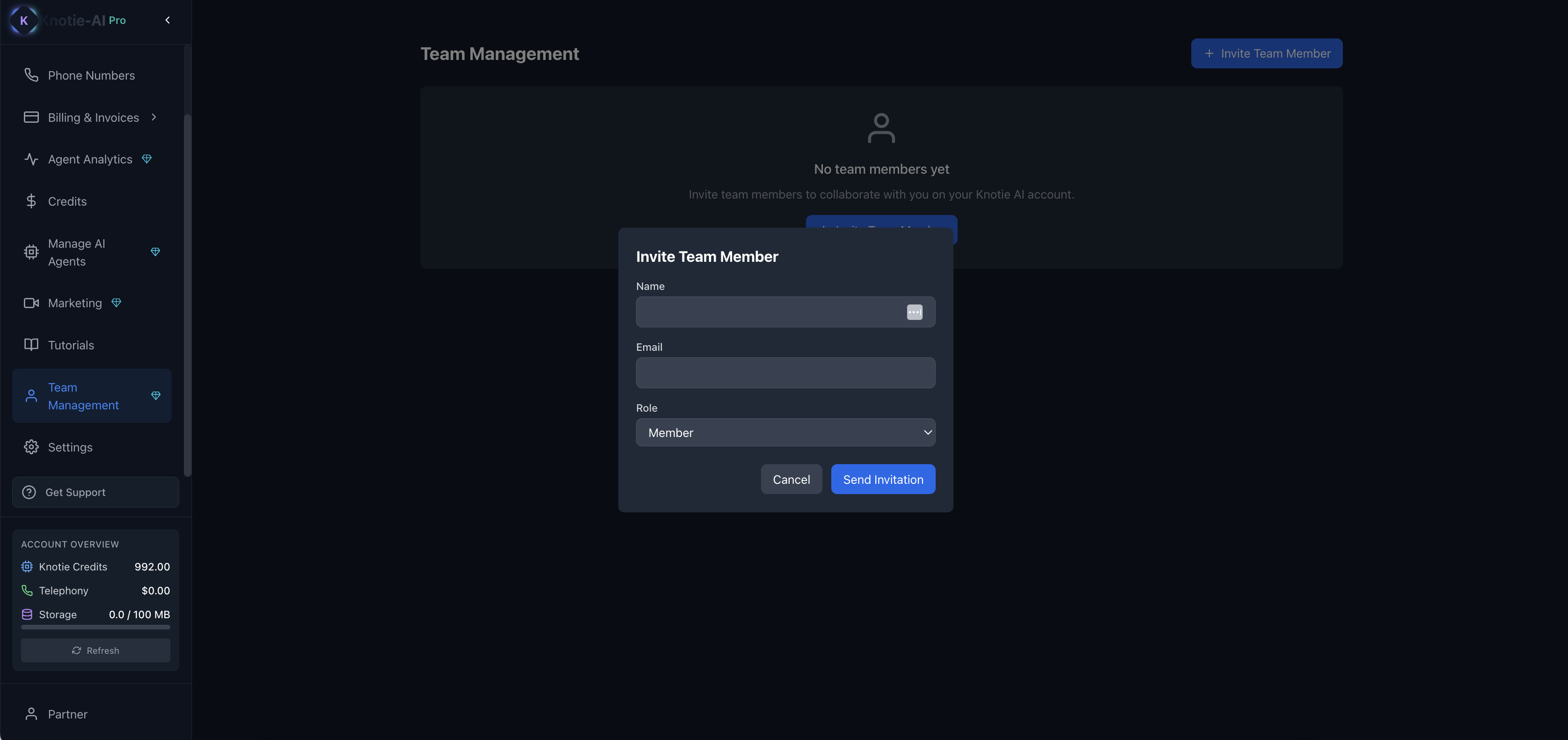Cancel the invite dialog

tap(791, 479)
